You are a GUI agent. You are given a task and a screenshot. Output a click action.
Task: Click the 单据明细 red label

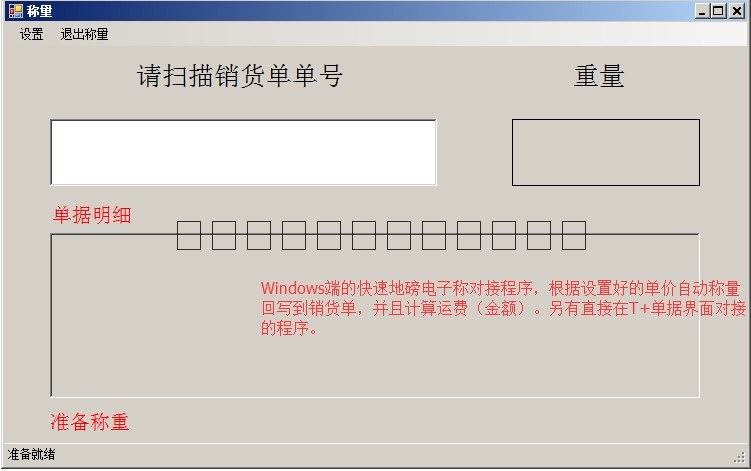pyautogui.click(x=92, y=215)
